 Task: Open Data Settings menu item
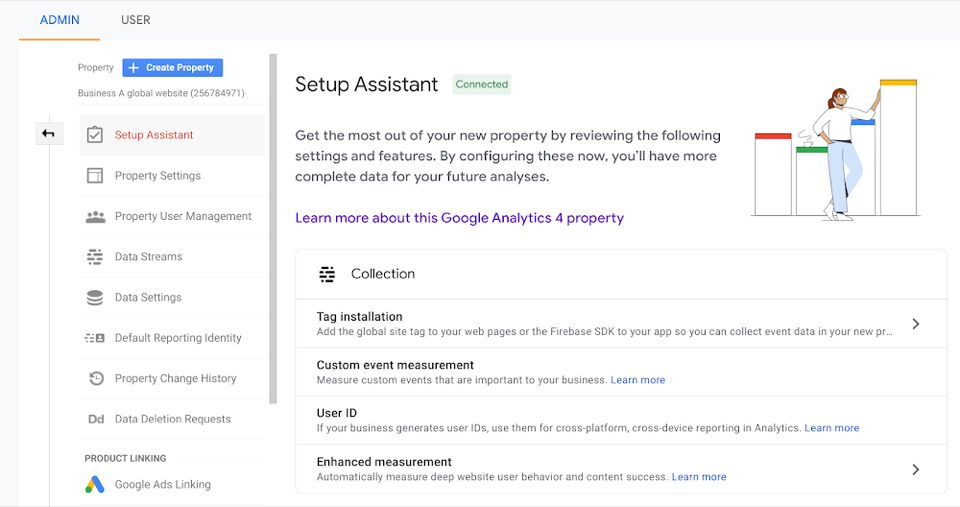[172, 298]
